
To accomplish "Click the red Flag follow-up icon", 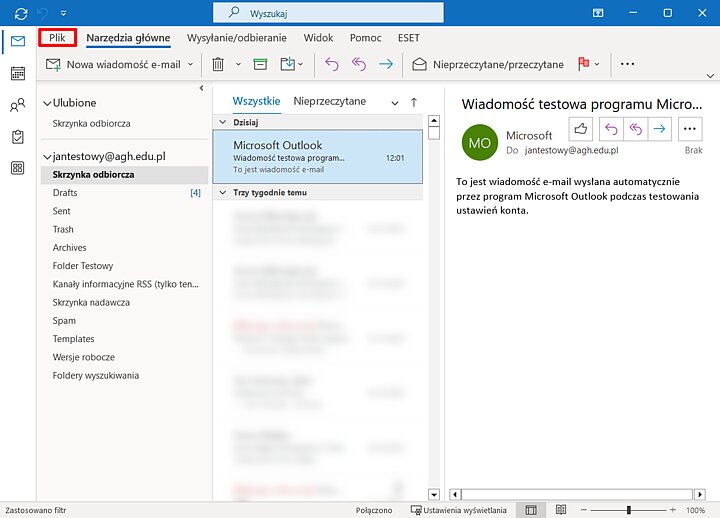I will tap(584, 64).
